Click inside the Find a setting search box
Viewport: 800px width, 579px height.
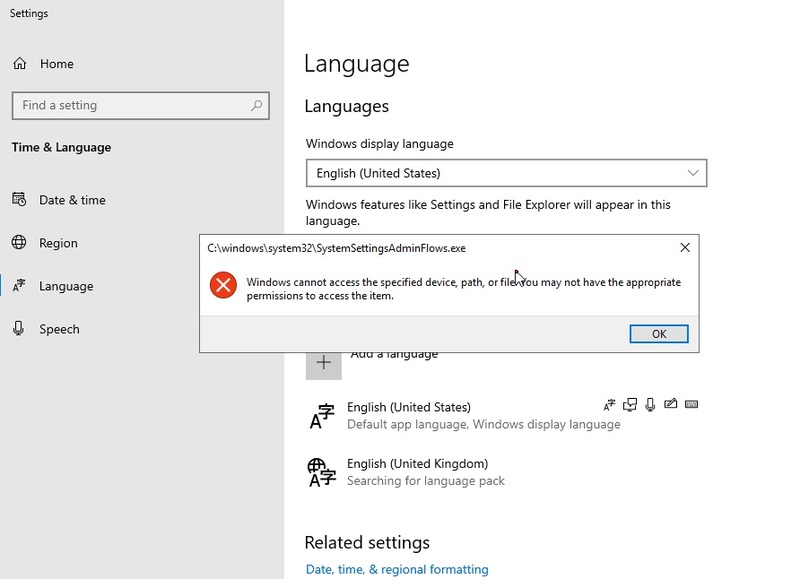140,105
